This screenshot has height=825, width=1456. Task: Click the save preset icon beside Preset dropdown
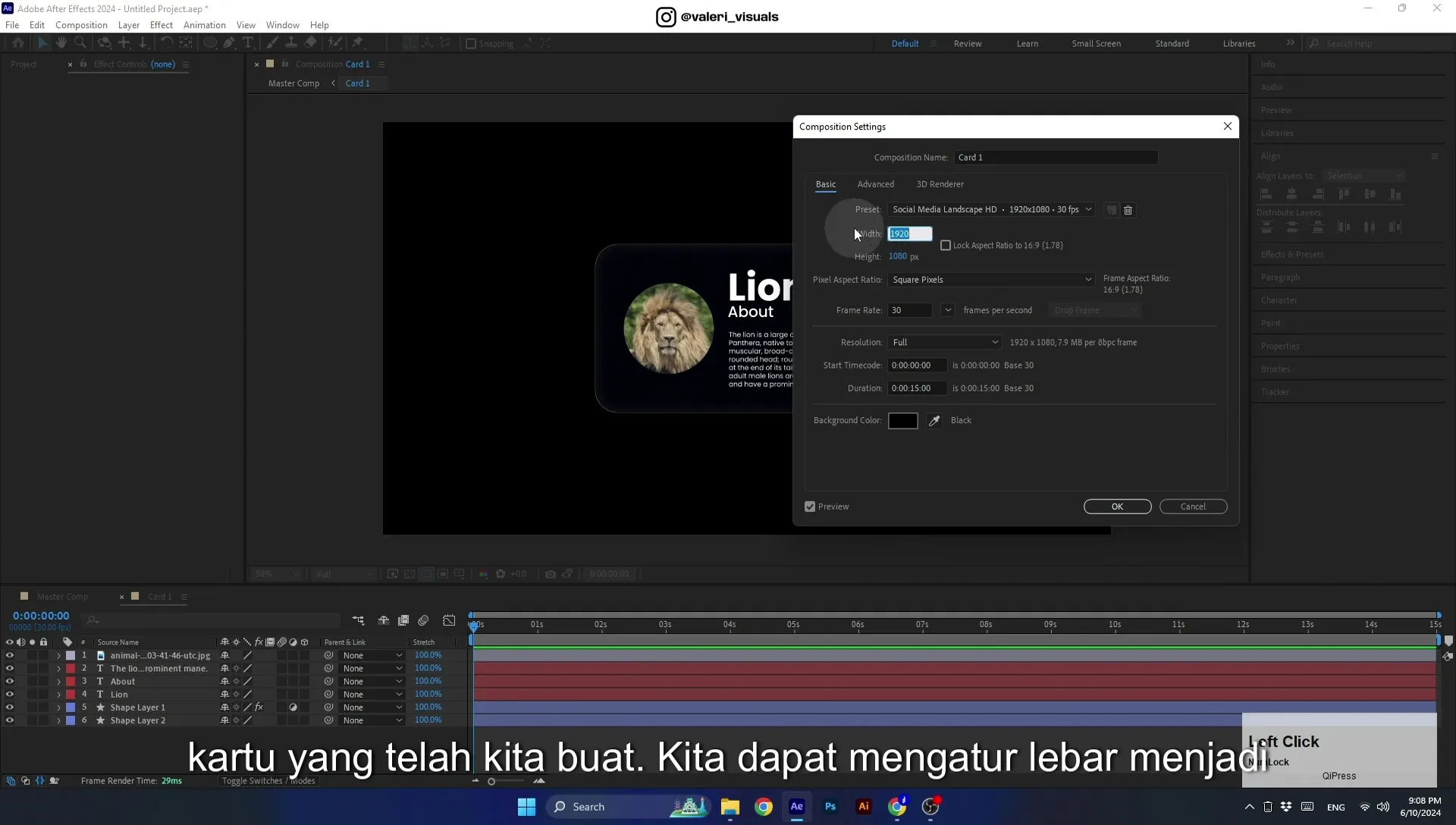tap(1111, 210)
